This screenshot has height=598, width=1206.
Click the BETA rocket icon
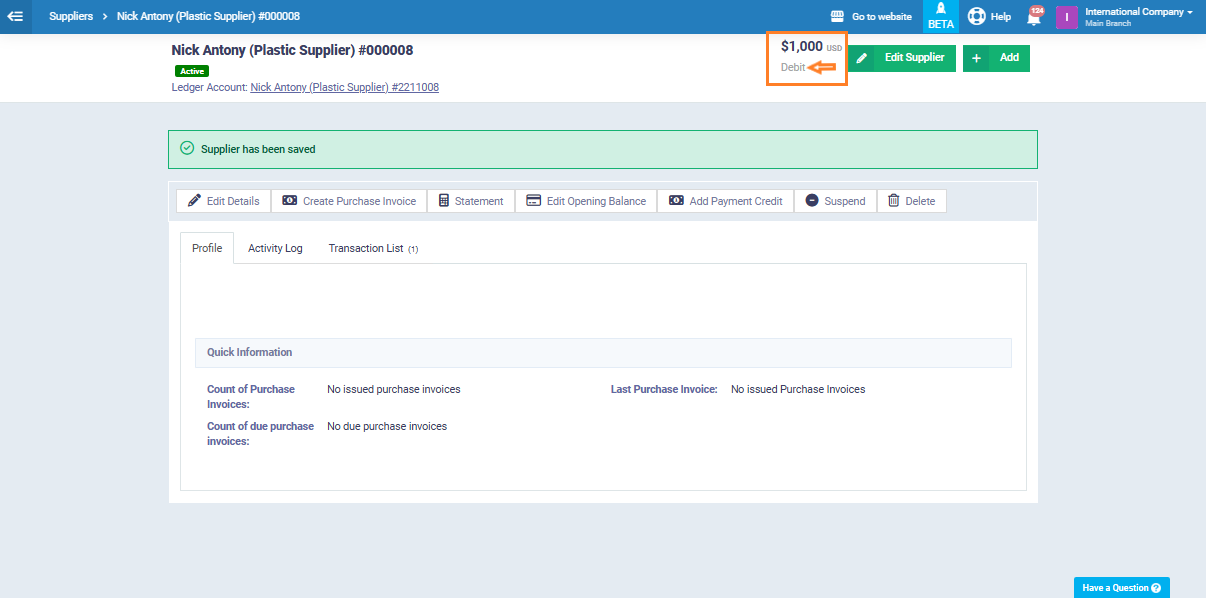pyautogui.click(x=941, y=11)
